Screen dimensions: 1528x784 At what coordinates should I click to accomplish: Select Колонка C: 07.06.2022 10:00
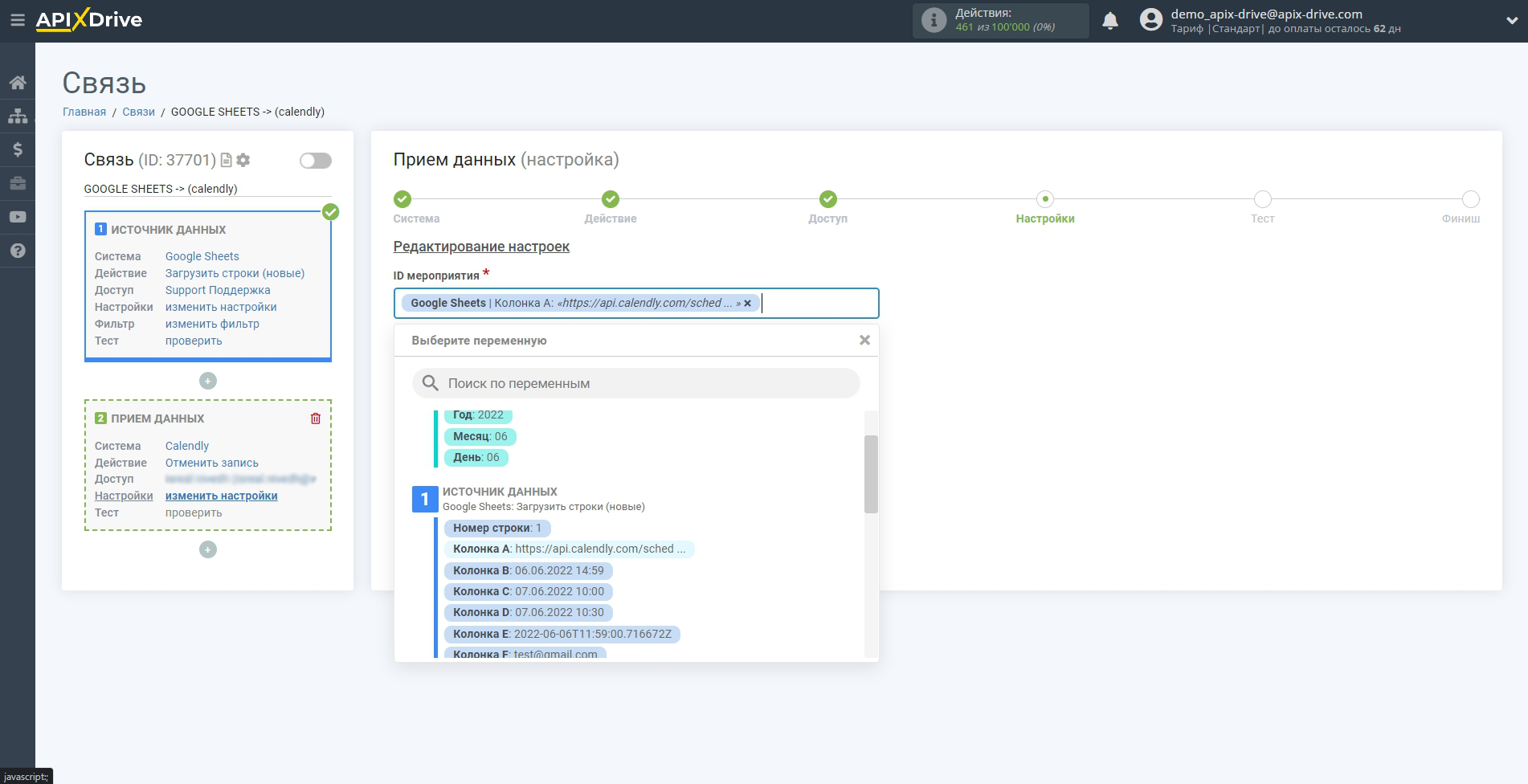click(529, 591)
